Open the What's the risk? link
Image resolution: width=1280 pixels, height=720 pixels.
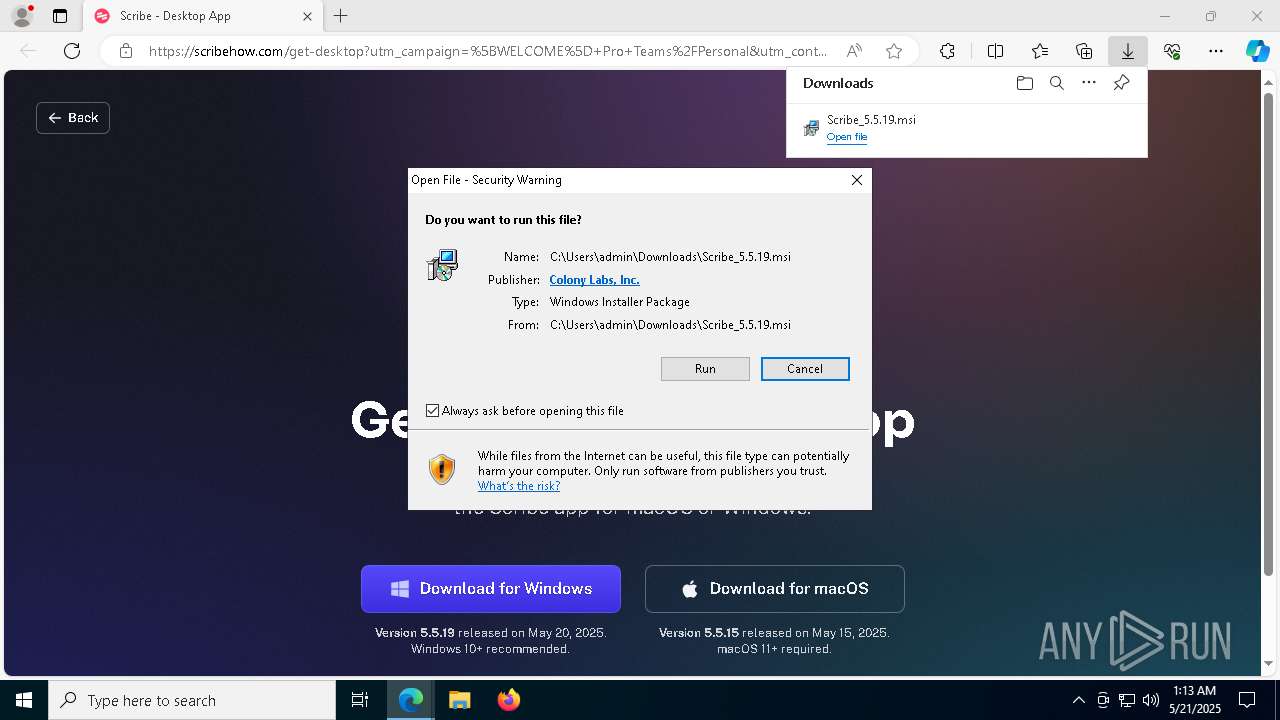[518, 486]
